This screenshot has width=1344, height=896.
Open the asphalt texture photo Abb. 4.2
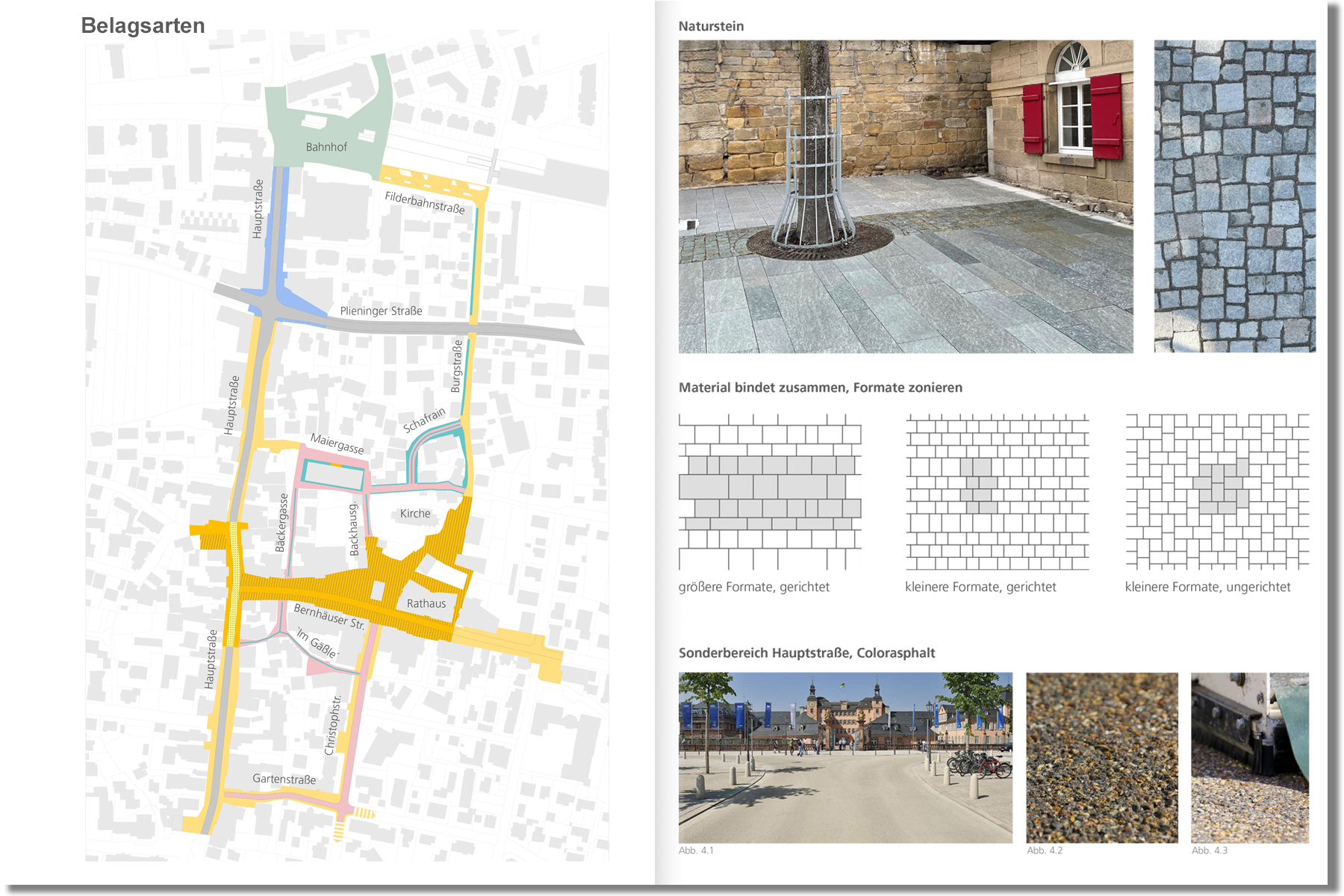point(1101,757)
